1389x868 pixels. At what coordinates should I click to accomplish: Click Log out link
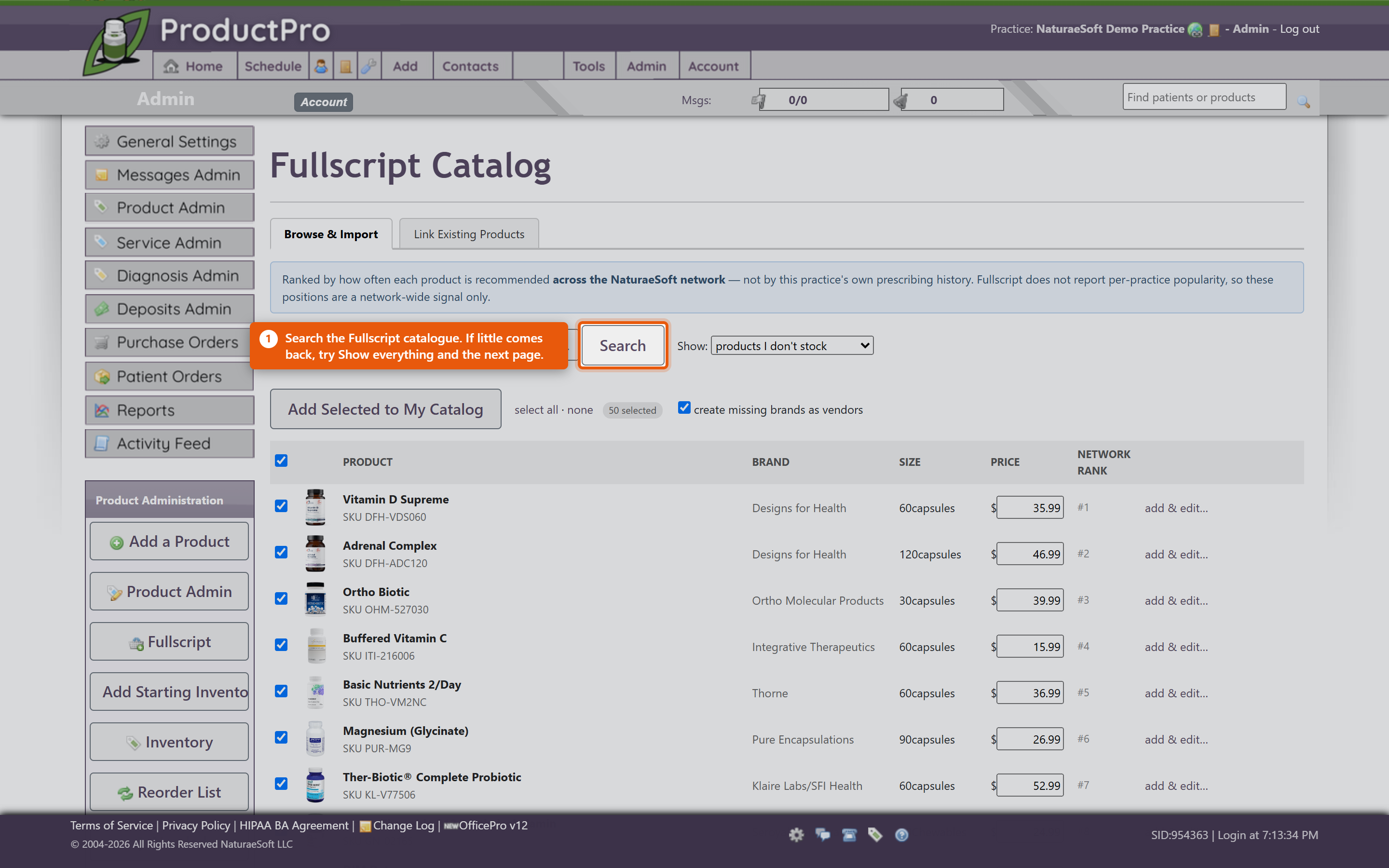coord(1299,29)
